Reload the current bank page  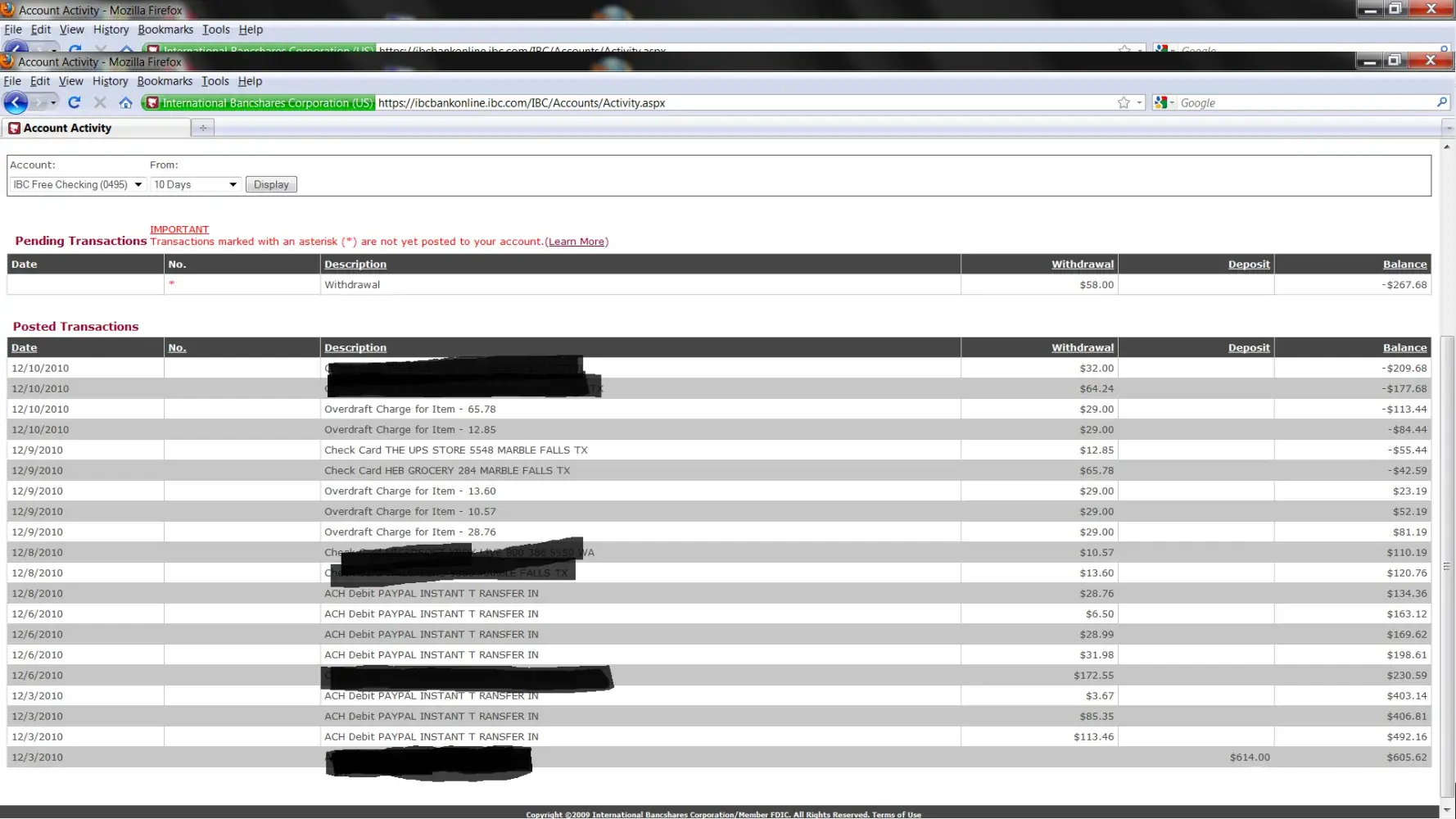(x=75, y=102)
